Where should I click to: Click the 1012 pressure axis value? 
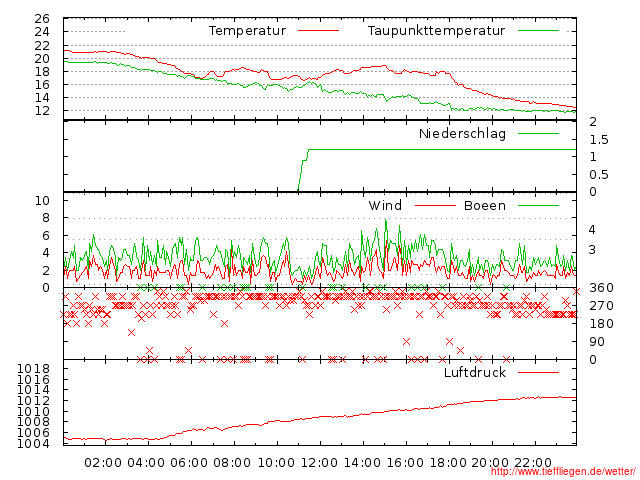point(33,401)
